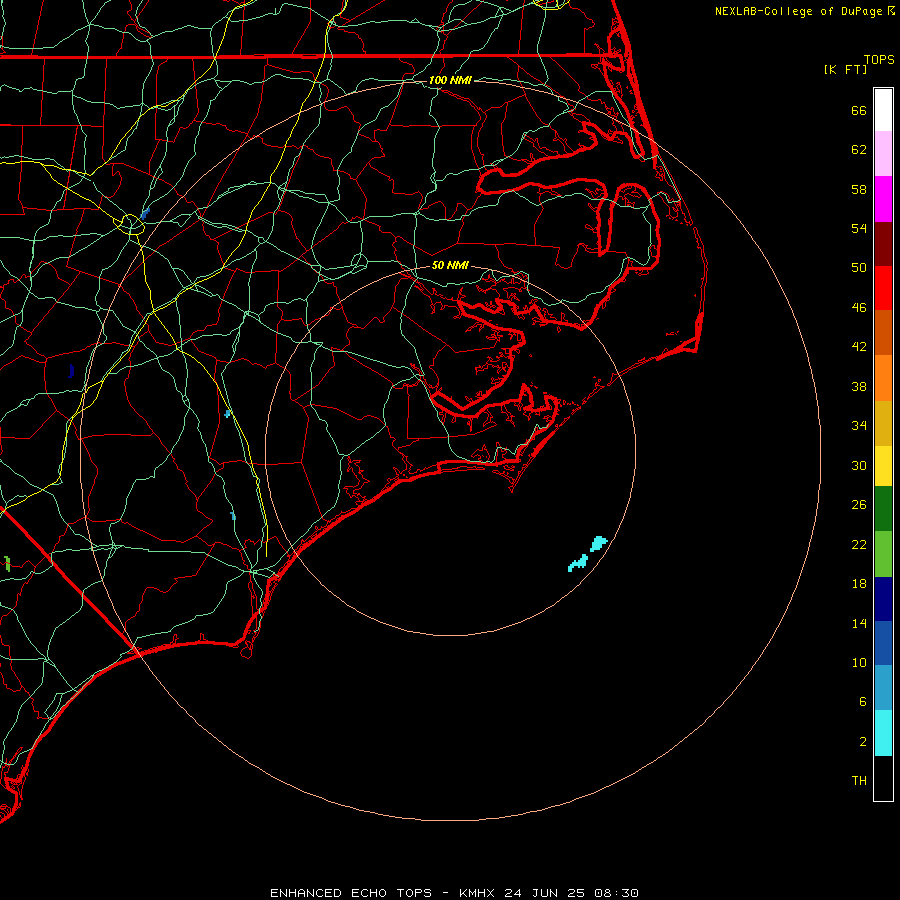The width and height of the screenshot is (900, 900).
Task: Click the '100 NMI' range ring label
Action: [450, 80]
